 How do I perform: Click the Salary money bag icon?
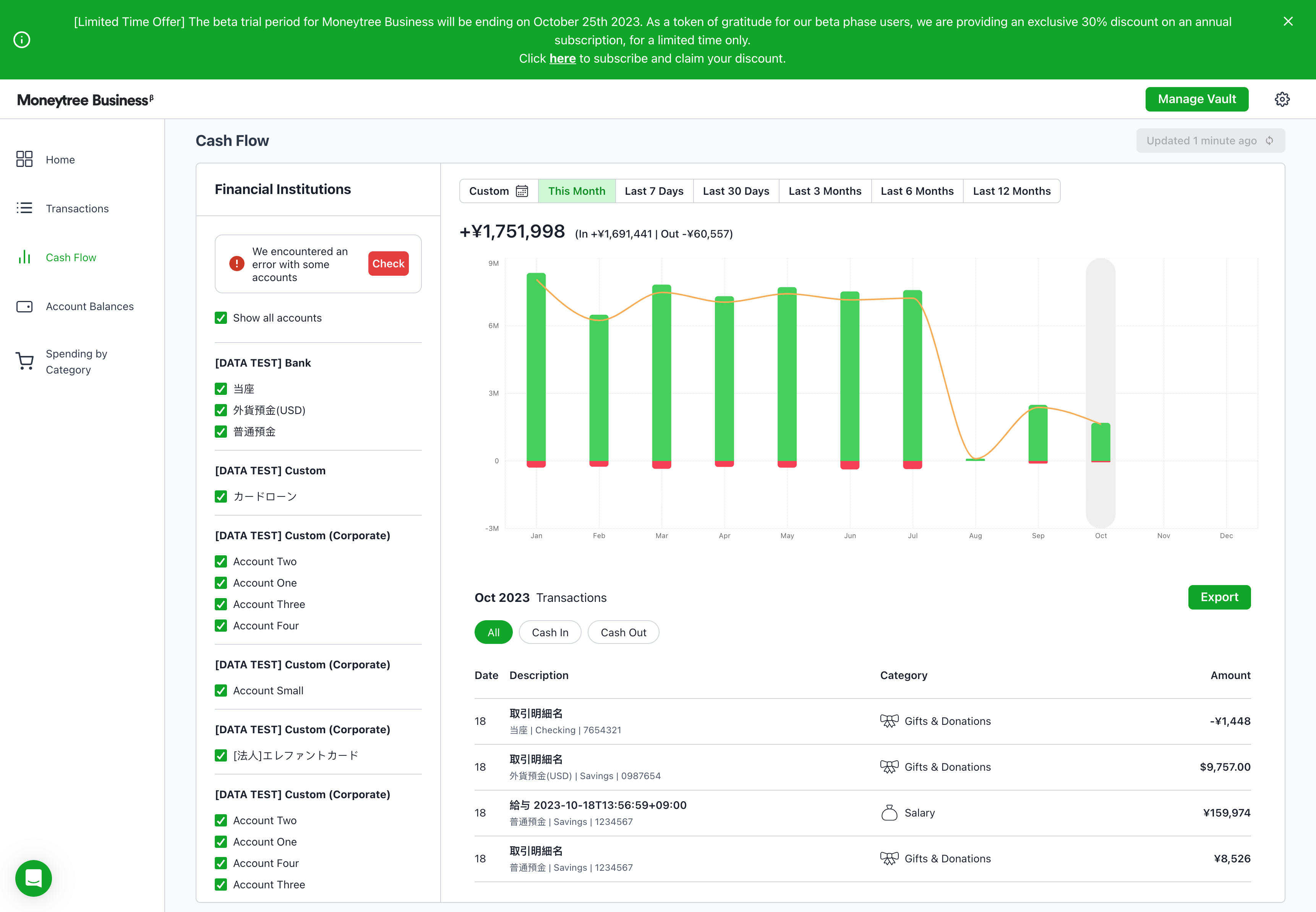coord(889,813)
